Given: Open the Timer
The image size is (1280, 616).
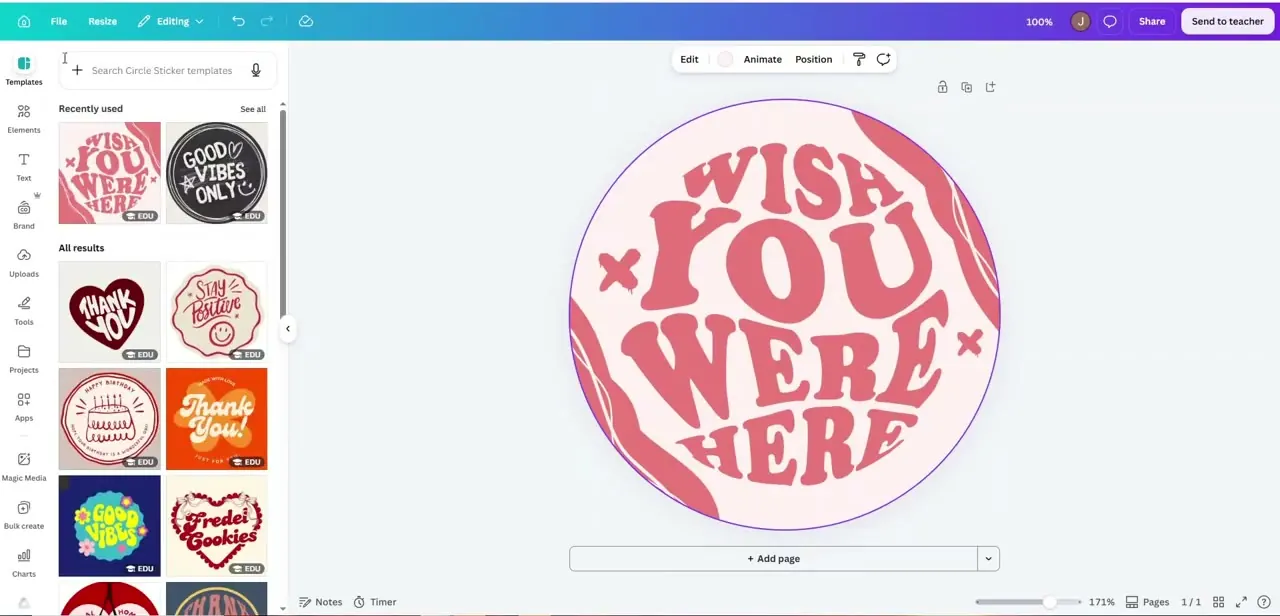Looking at the screenshot, I should pyautogui.click(x=375, y=602).
